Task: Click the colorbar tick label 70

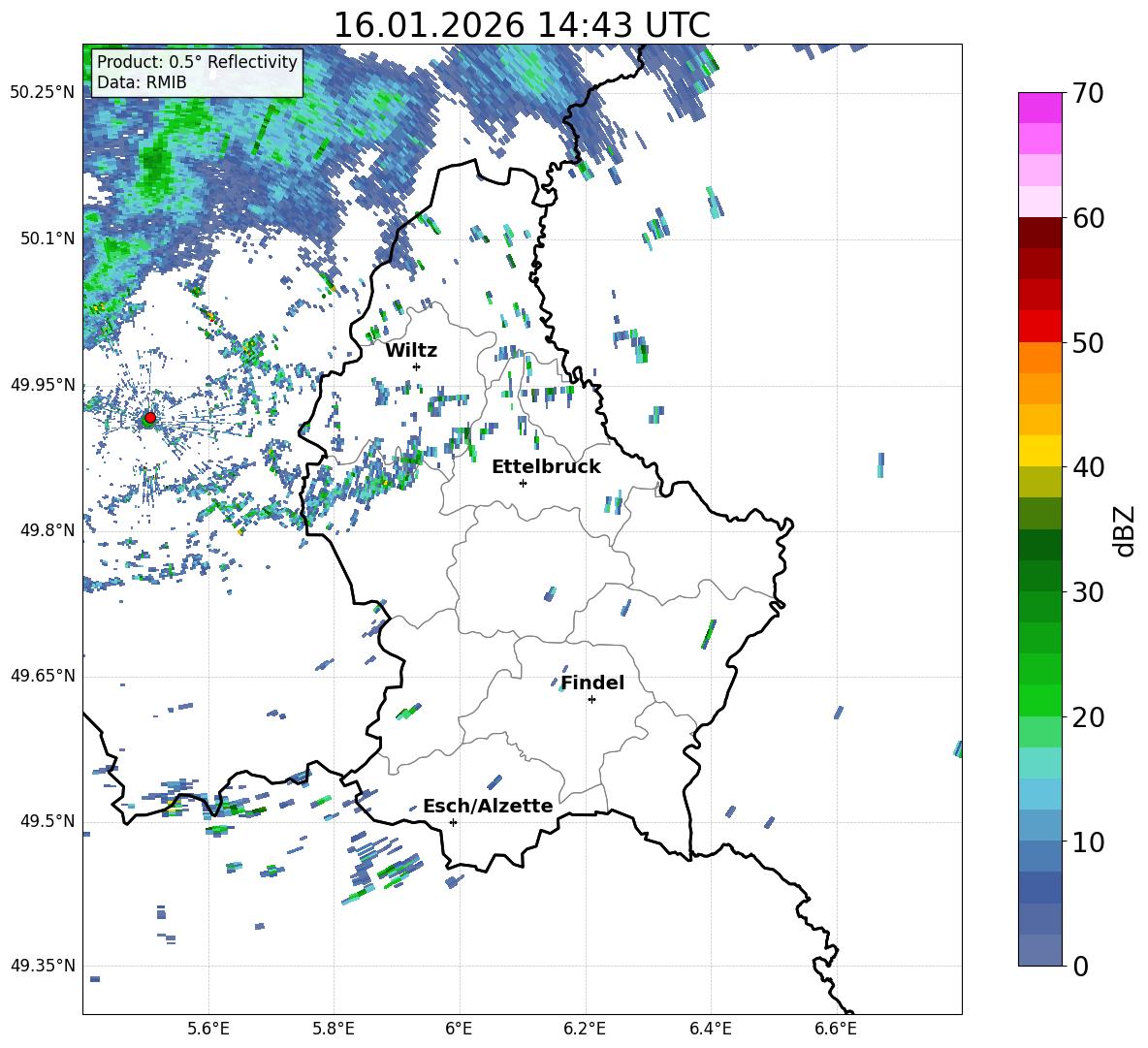Action: (x=1088, y=93)
